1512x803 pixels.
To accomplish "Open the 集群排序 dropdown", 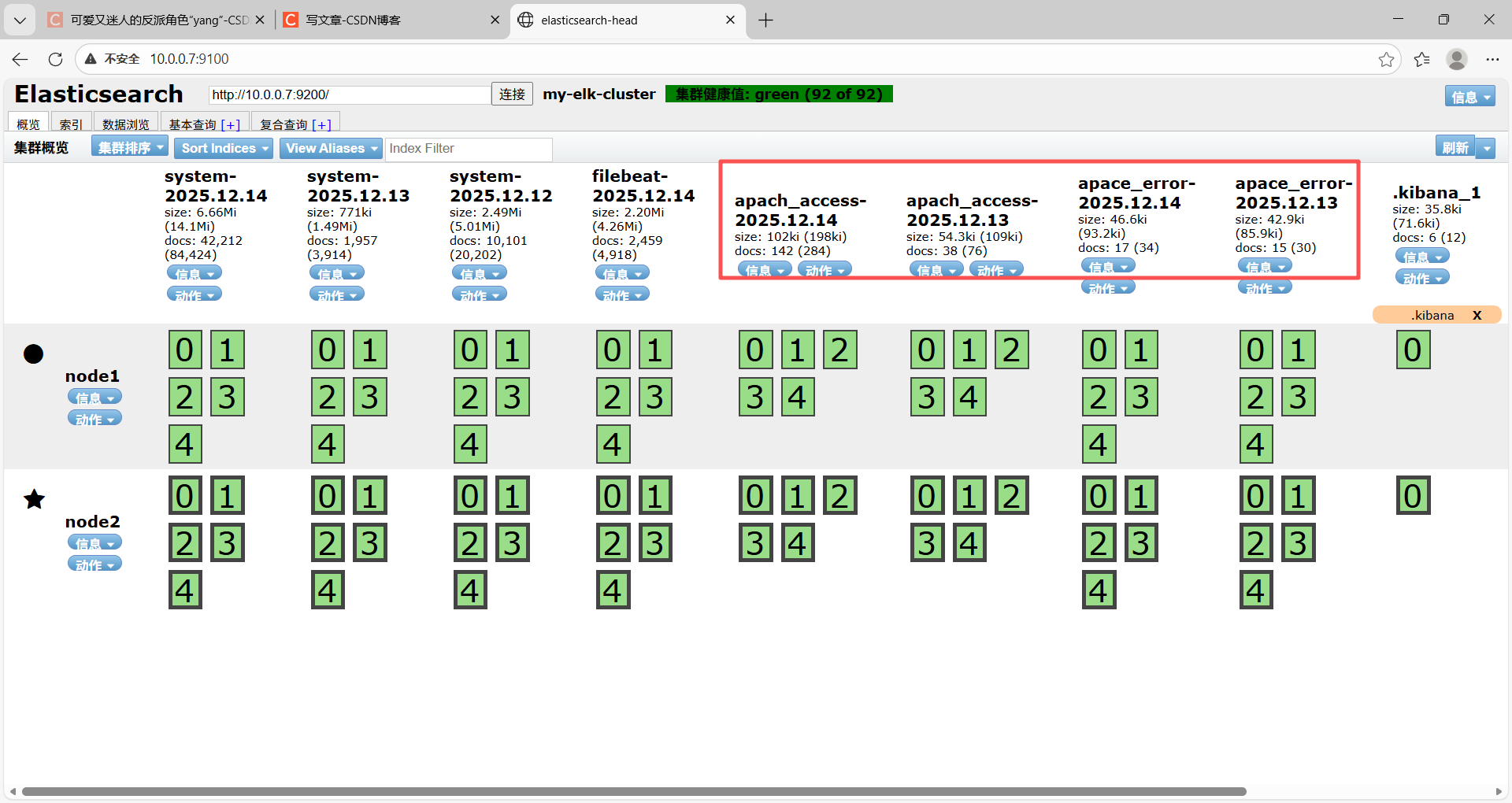I will click(x=130, y=147).
